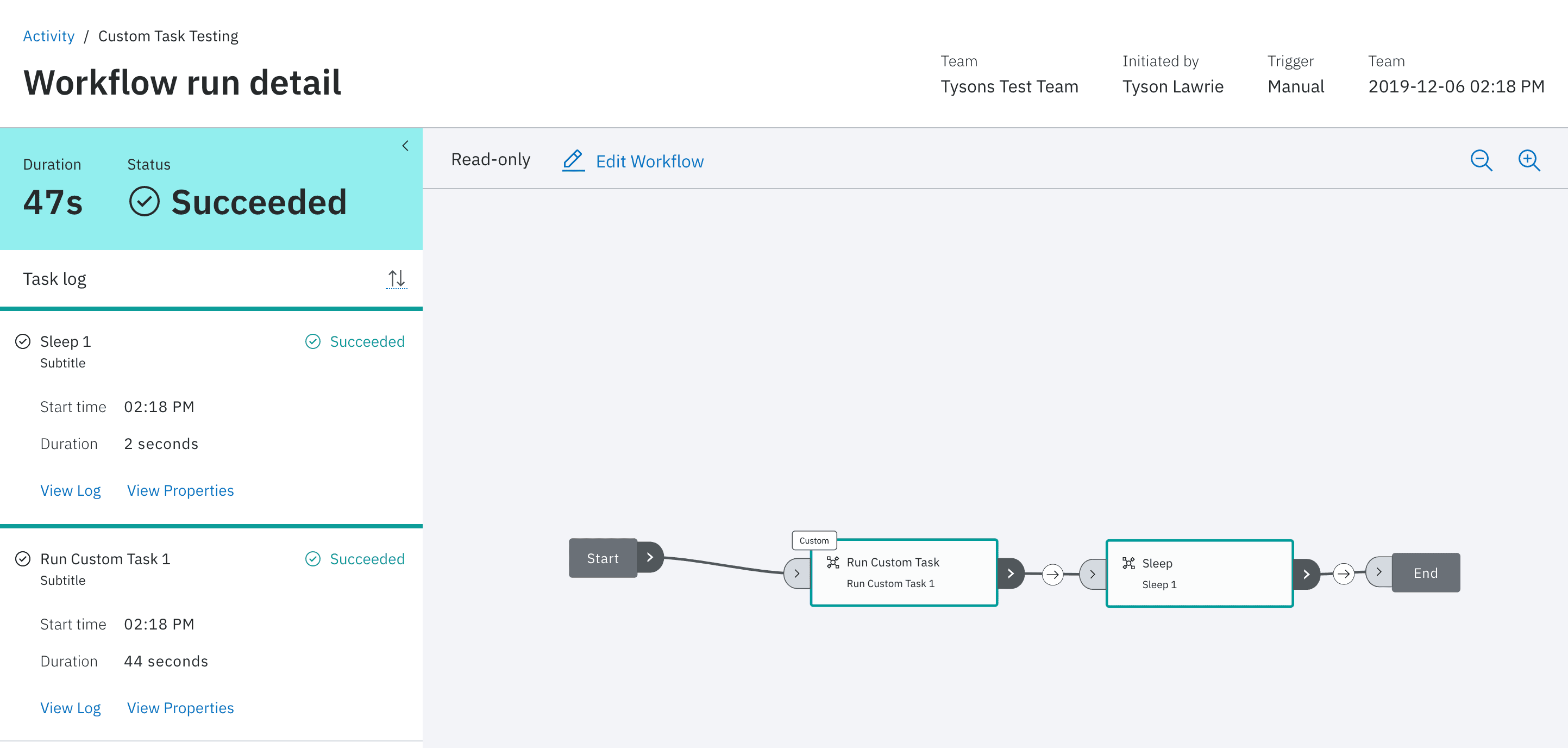The width and height of the screenshot is (1568, 748).
Task: Open View Log for Sleep 1
Action: pyautogui.click(x=71, y=490)
